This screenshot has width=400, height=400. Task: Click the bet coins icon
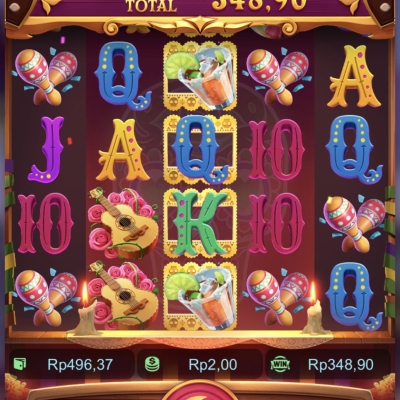click(x=152, y=364)
